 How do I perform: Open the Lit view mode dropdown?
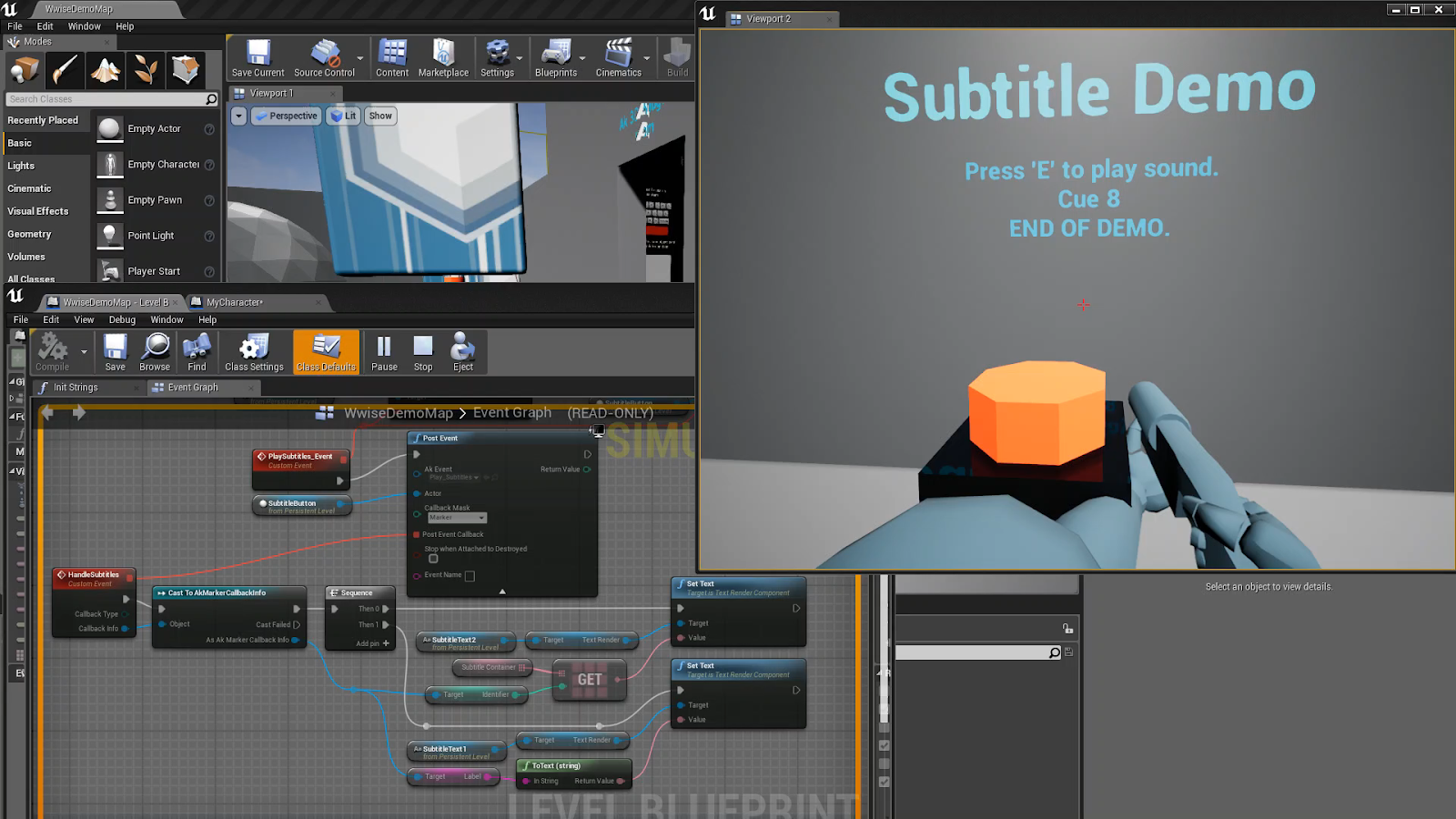[x=343, y=116]
